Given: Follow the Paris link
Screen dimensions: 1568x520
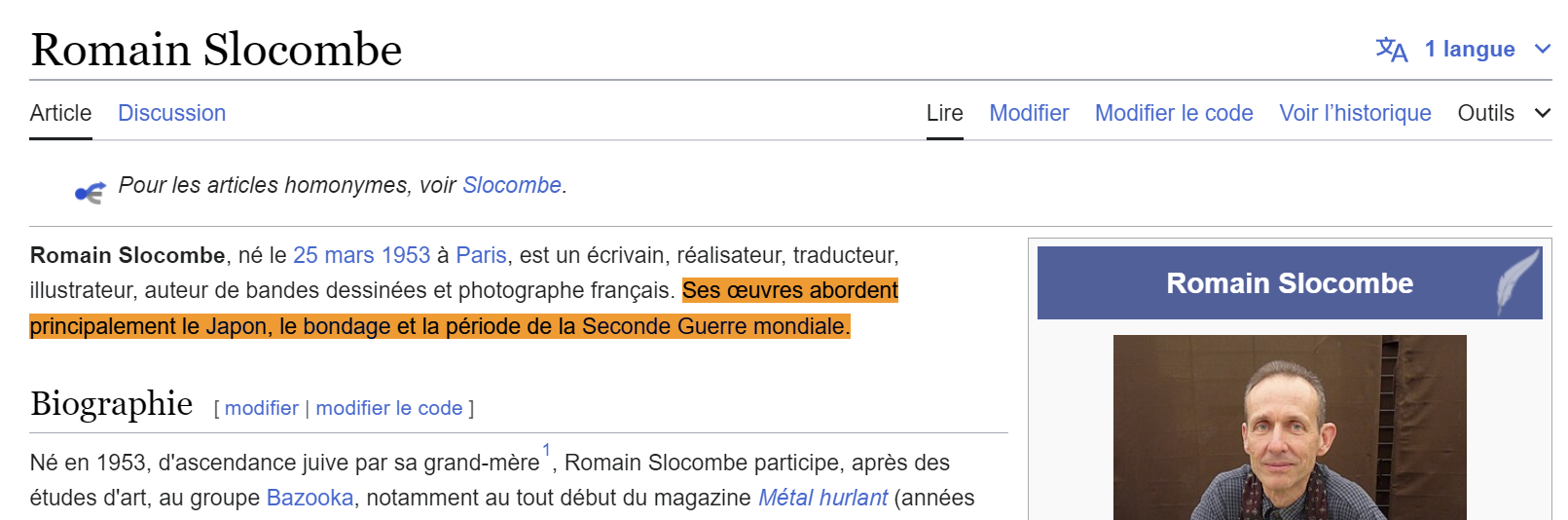Looking at the screenshot, I should (481, 255).
